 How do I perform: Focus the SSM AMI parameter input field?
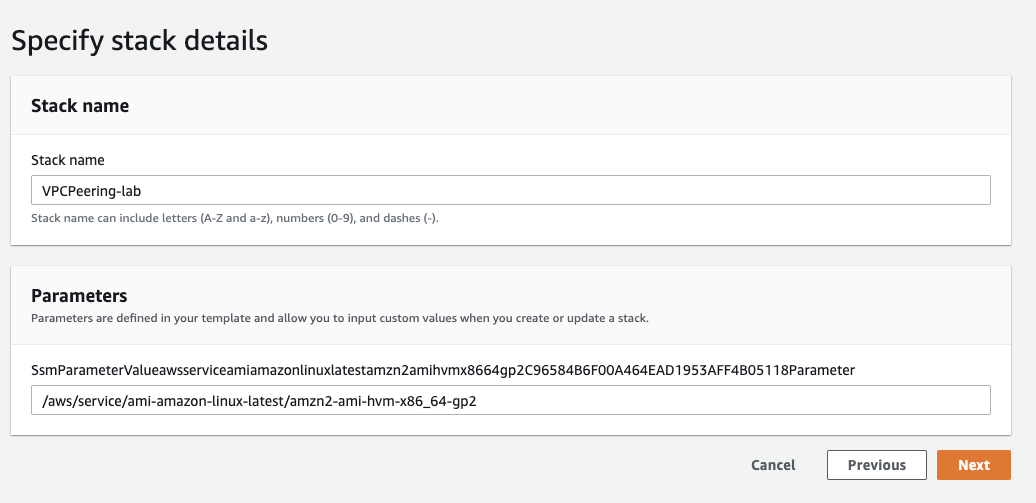point(510,400)
